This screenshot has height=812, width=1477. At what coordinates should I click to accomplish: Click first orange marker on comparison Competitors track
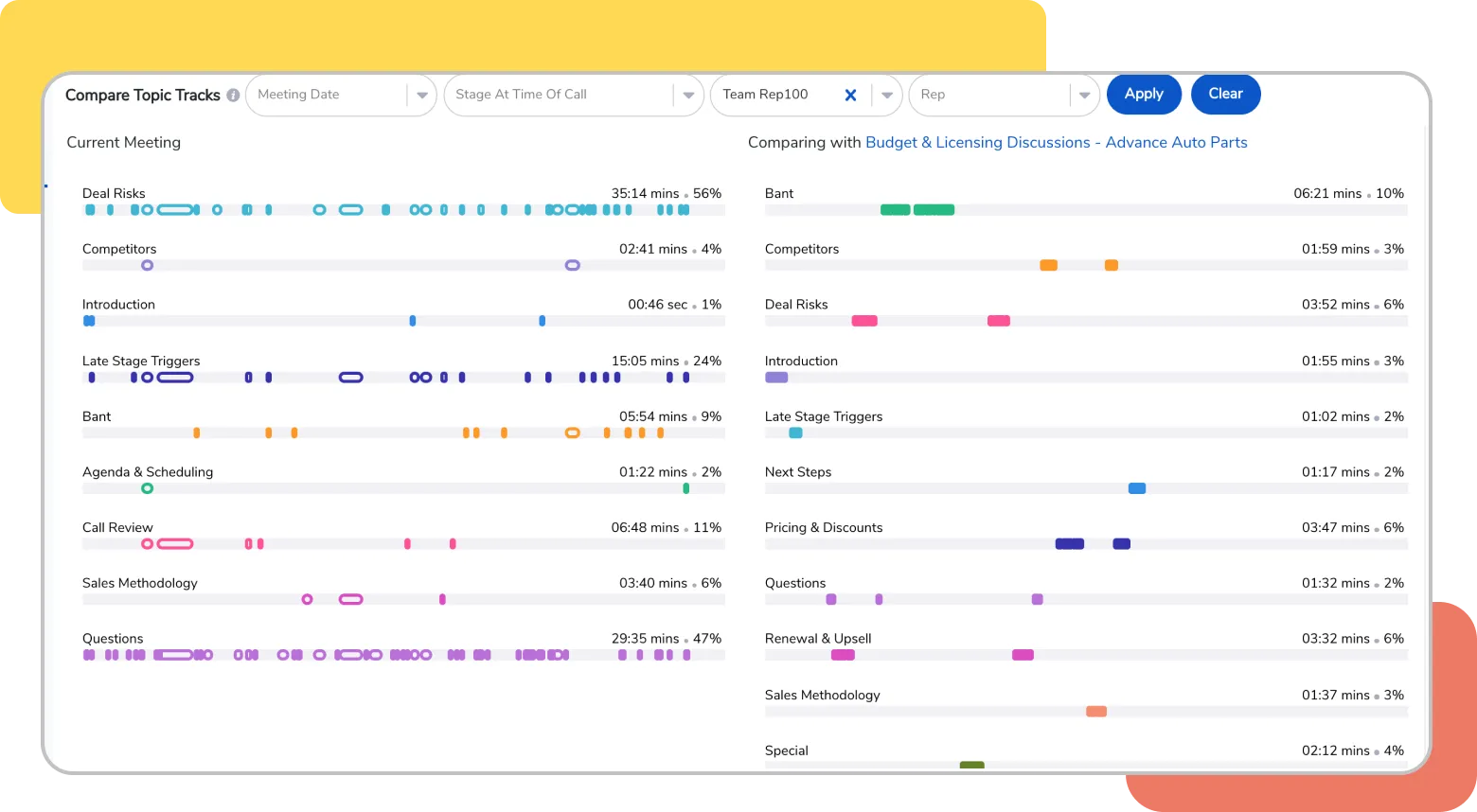coord(1048,265)
